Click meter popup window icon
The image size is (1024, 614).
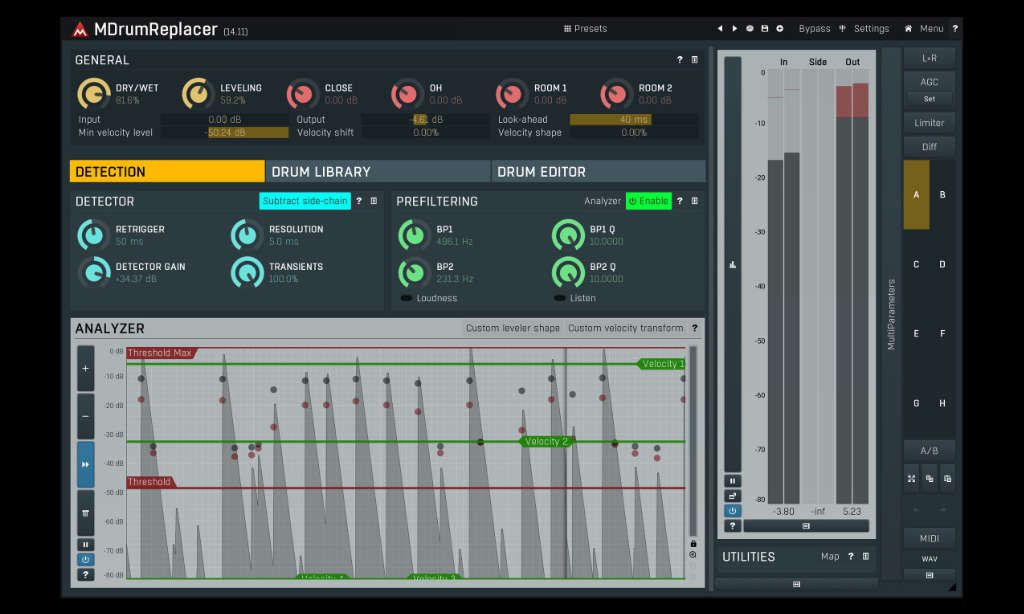733,496
